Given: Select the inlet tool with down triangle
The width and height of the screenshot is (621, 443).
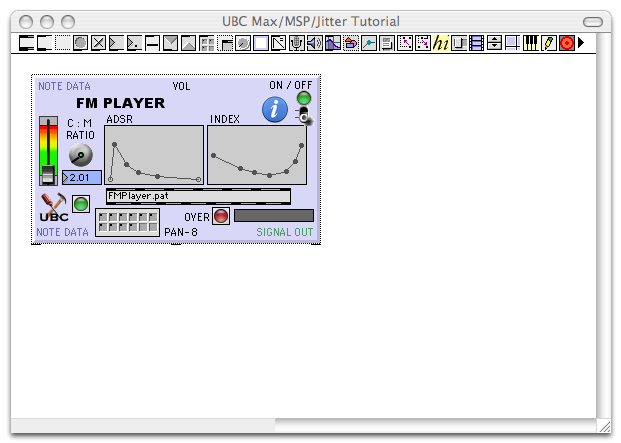Looking at the screenshot, I should [x=171, y=43].
